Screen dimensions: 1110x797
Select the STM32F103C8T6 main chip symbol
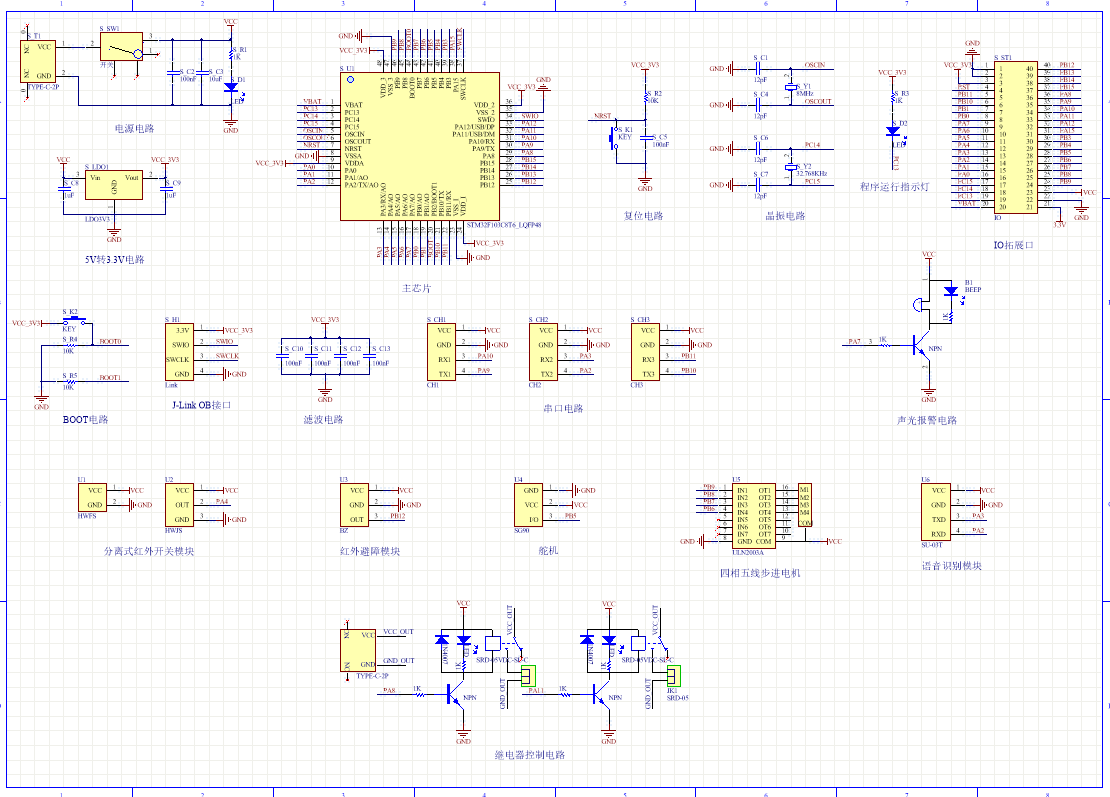pyautogui.click(x=420, y=147)
